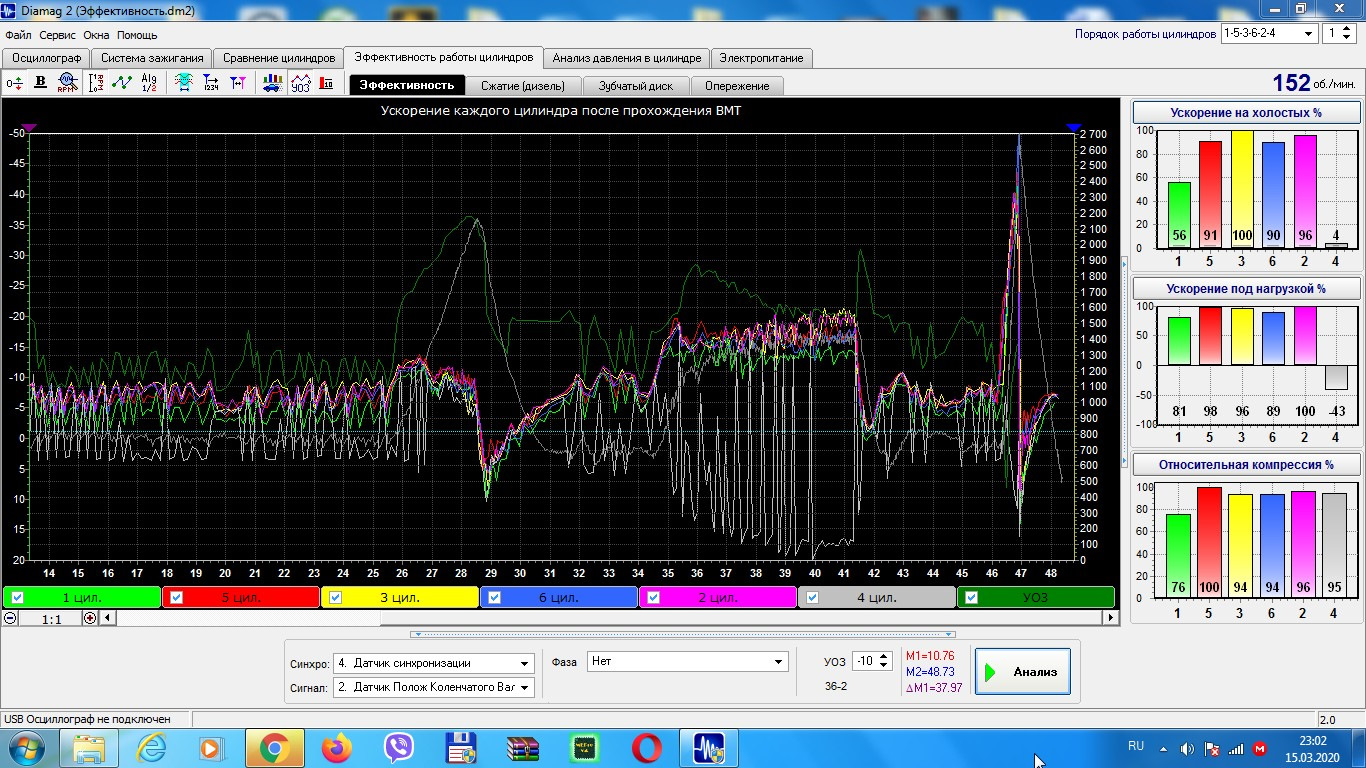
Task: Open the Синхро sensor dropdown
Action: point(525,663)
